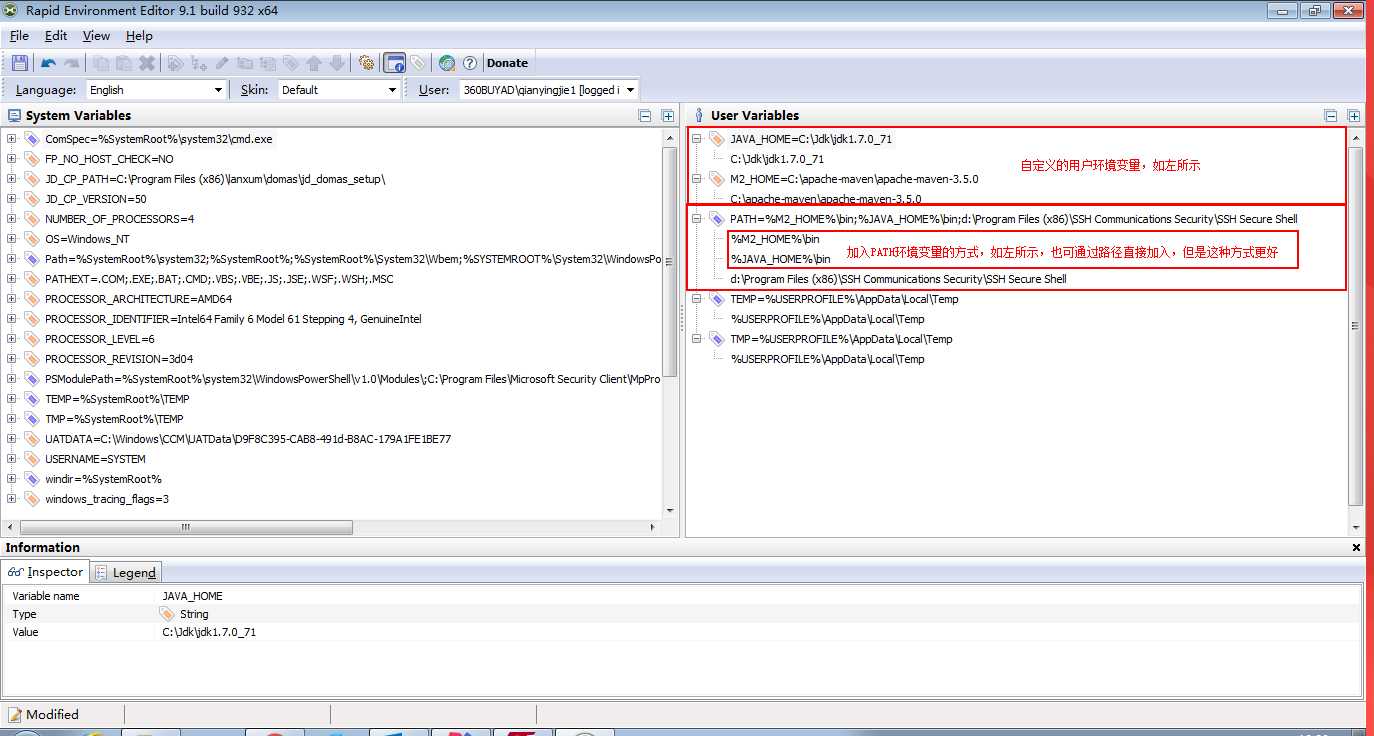This screenshot has height=736, width=1374.
Task: Select PROCESSOR_ARCHITECTURE=AMD64 row
Action: [138, 299]
